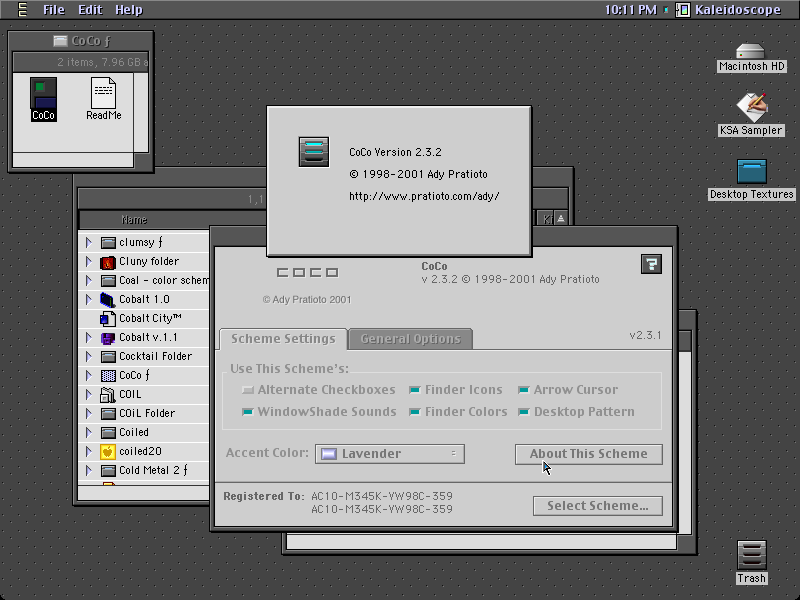Expand the coiled20 disclosure triangle

click(89, 452)
